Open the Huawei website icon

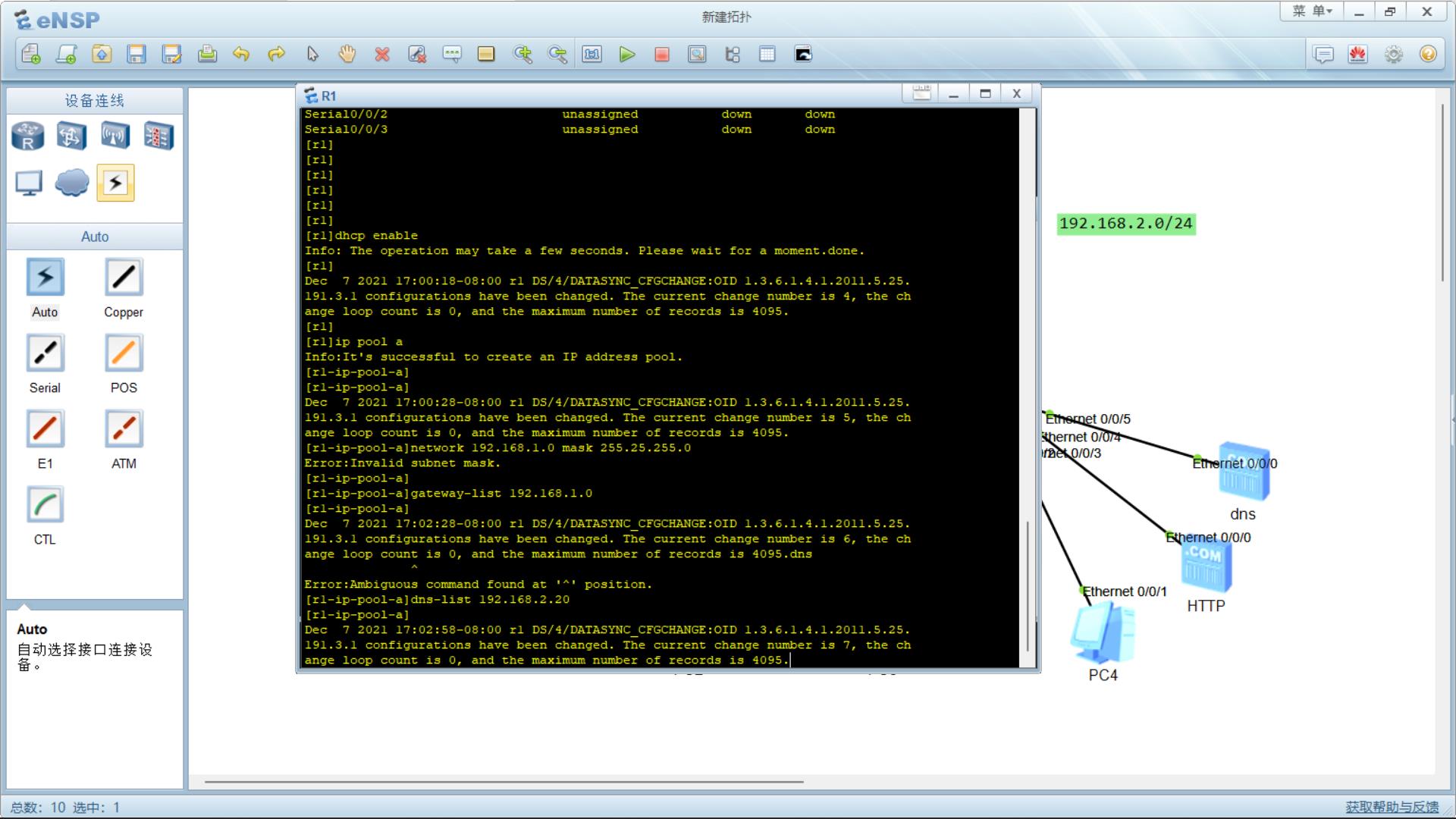coord(1358,55)
